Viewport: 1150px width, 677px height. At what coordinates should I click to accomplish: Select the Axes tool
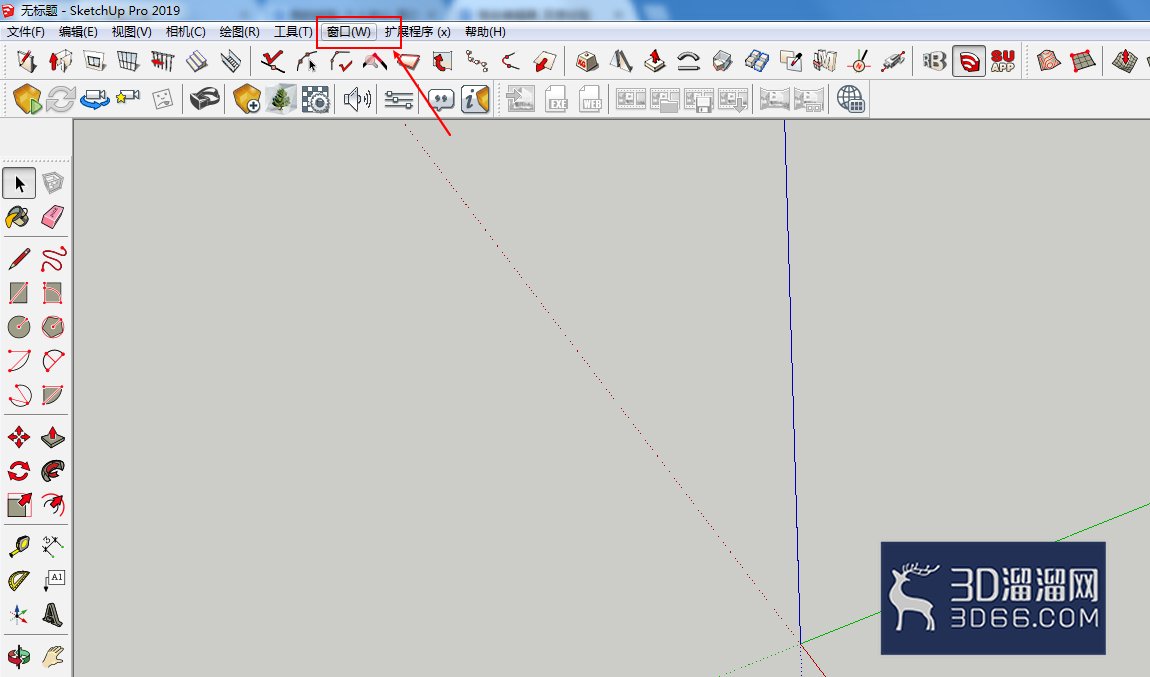(19, 614)
